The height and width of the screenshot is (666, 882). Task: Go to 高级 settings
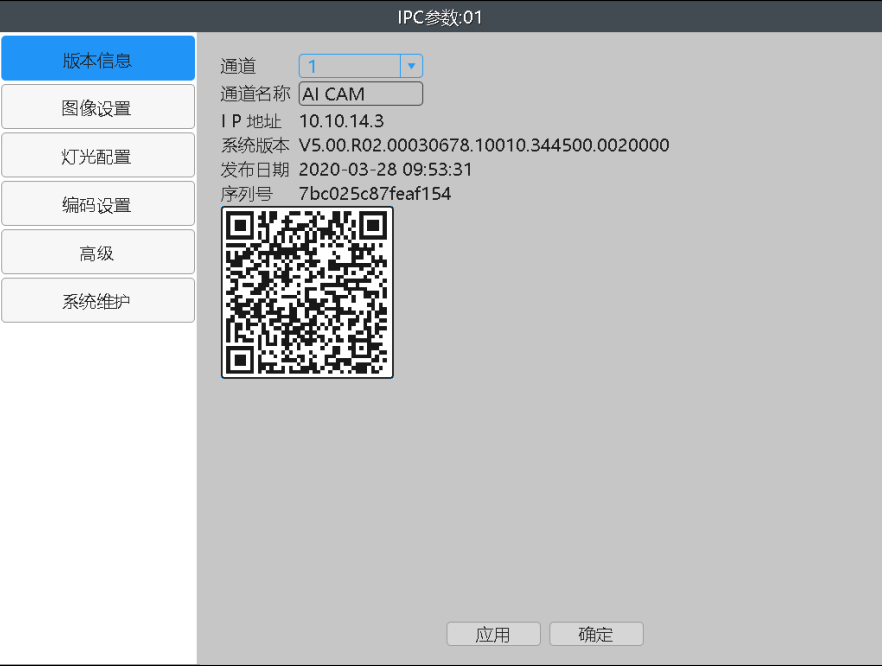pos(98,252)
